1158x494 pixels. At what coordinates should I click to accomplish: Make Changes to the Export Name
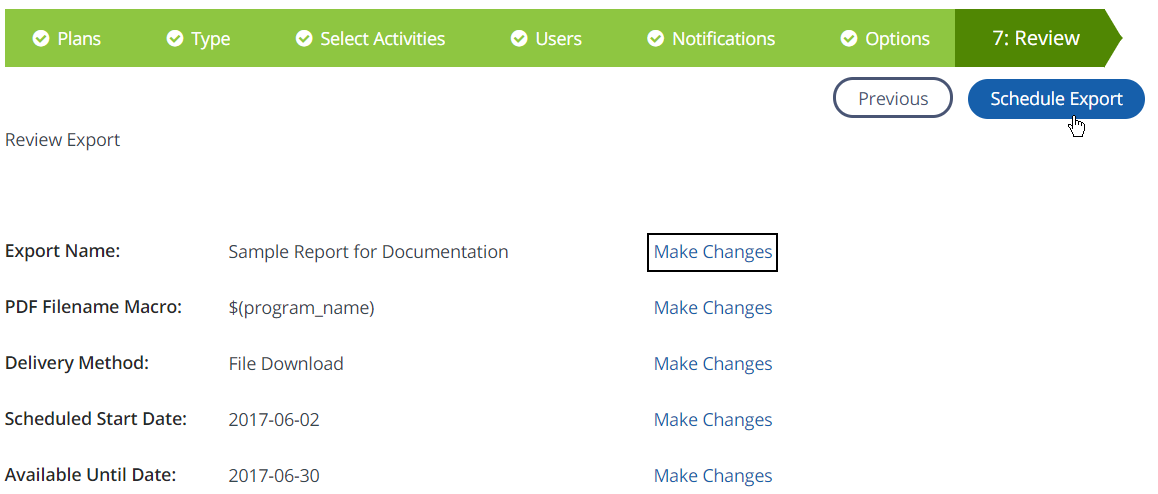tap(712, 252)
